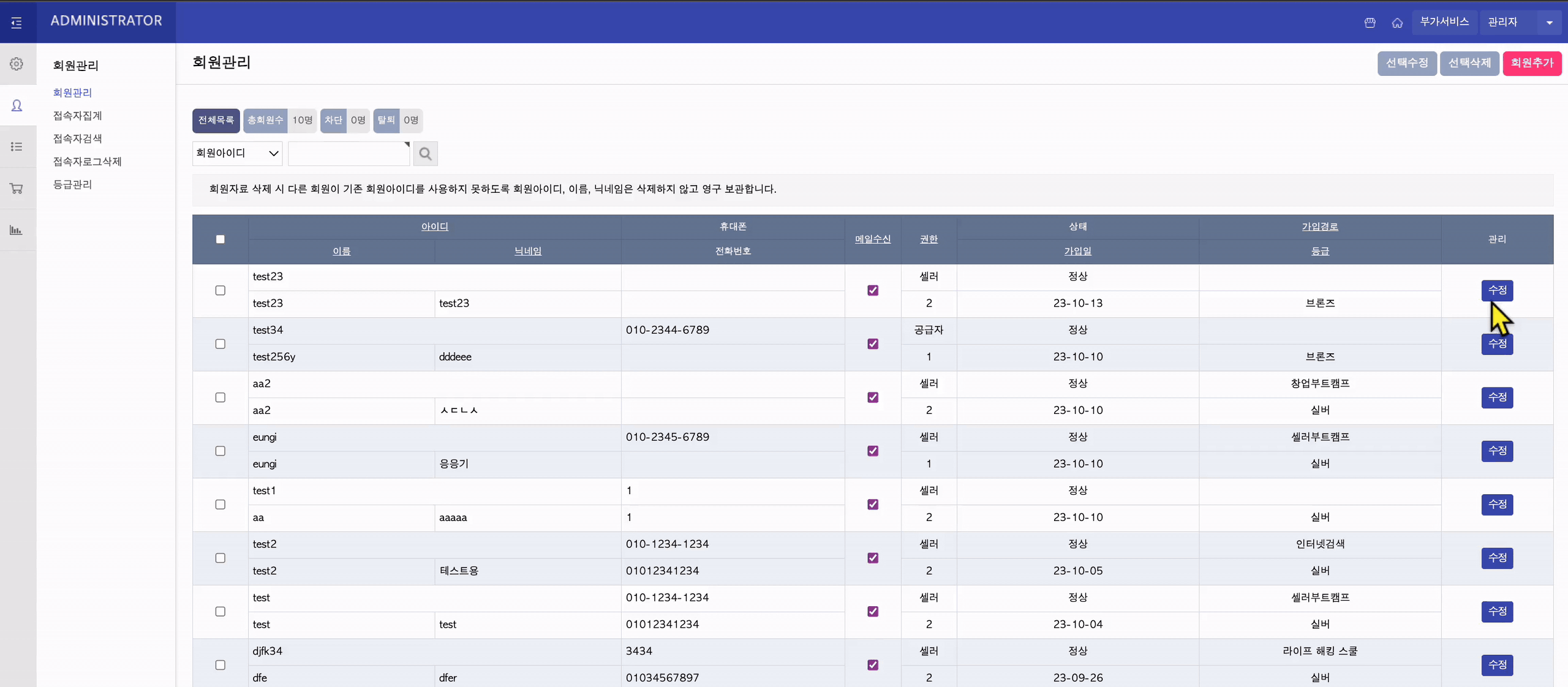Open 접속자집계 in the side menu

[x=77, y=116]
